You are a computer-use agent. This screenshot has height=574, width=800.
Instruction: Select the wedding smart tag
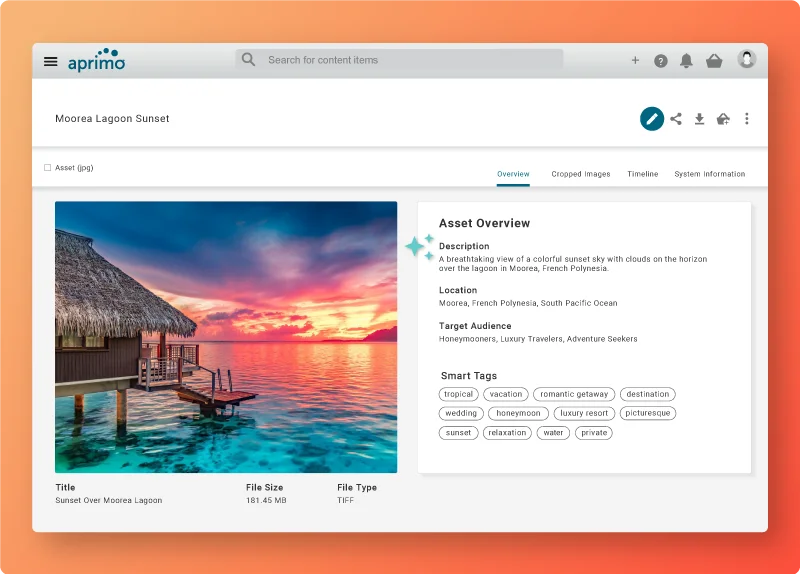point(461,413)
